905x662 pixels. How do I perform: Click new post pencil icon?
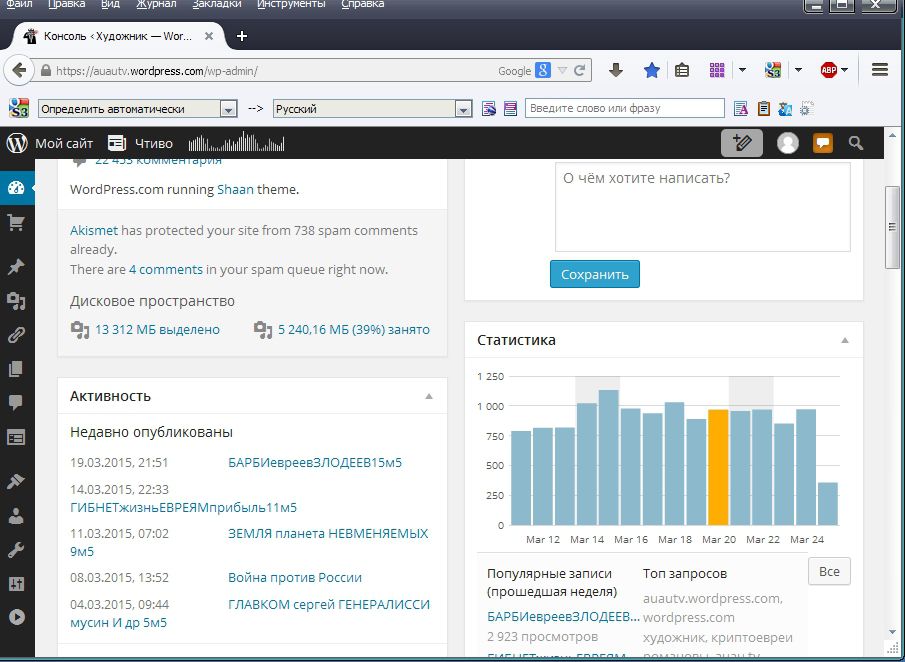[742, 143]
